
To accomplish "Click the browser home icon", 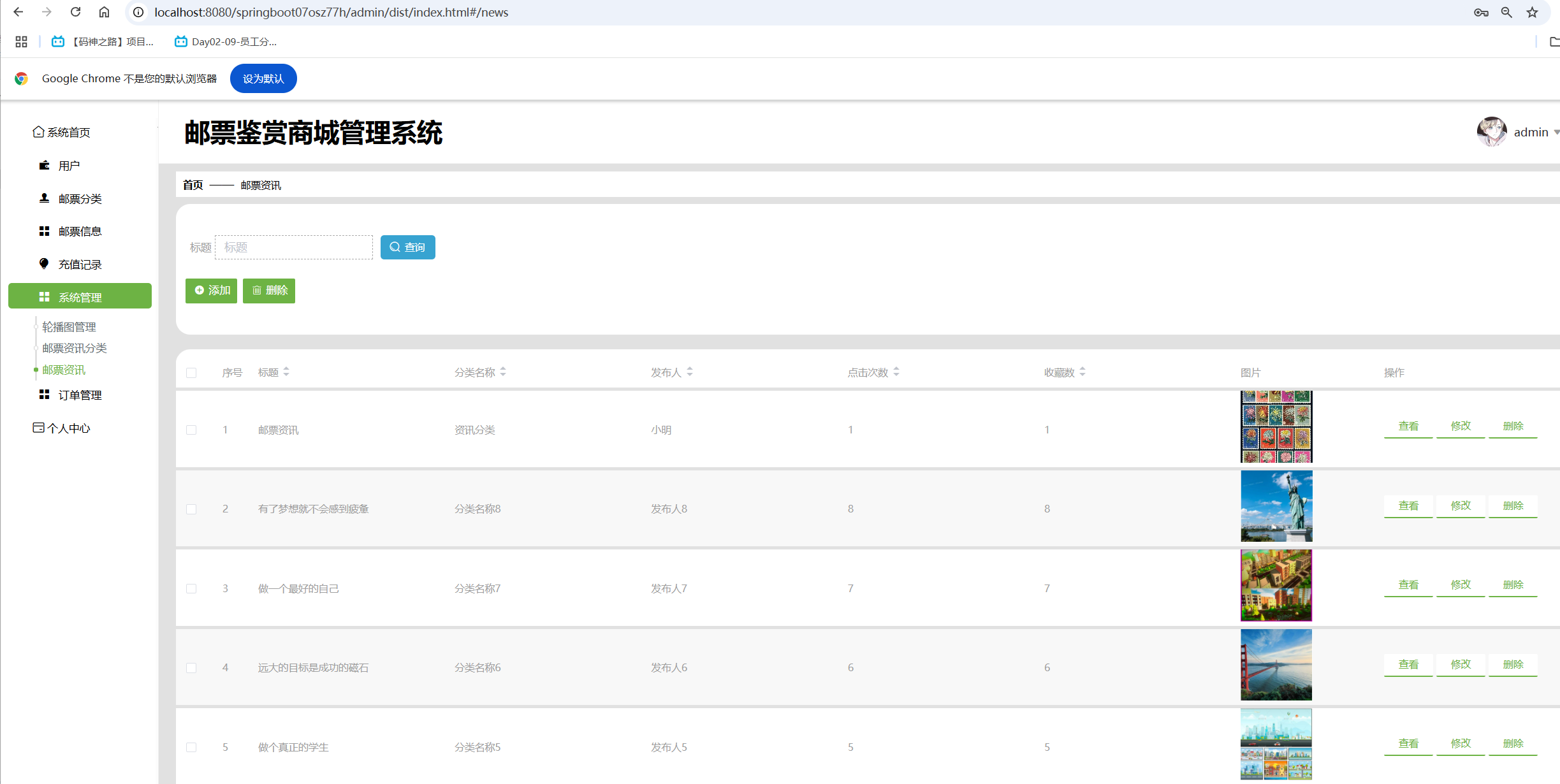I will [104, 12].
